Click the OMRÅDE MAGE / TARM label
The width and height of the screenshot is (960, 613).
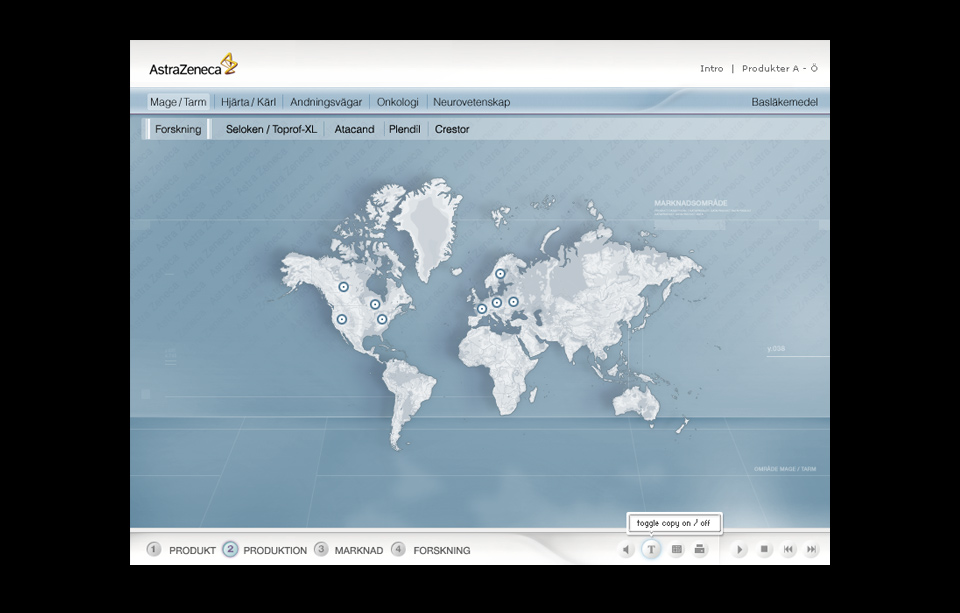click(x=785, y=469)
